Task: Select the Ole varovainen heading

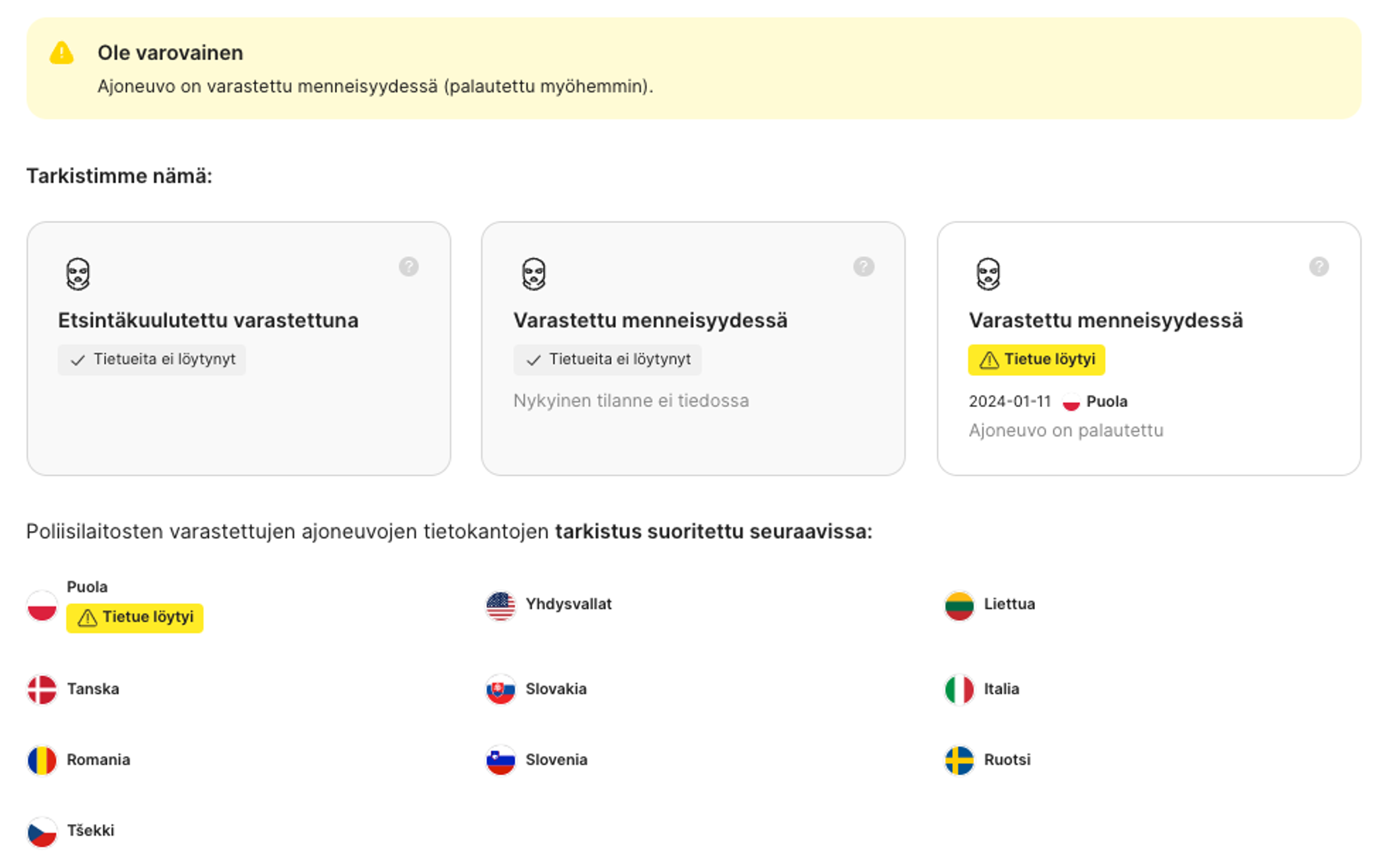Action: pyautogui.click(x=170, y=53)
